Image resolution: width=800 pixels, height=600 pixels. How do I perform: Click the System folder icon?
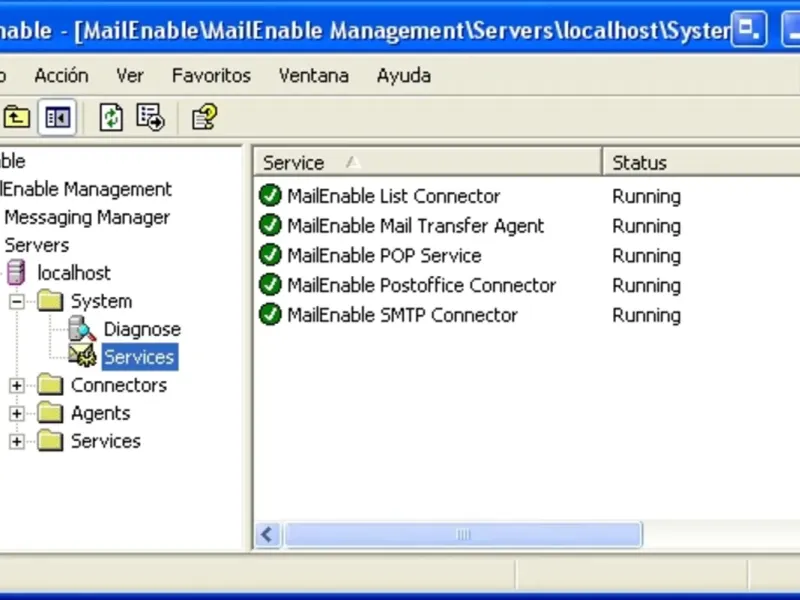click(50, 301)
